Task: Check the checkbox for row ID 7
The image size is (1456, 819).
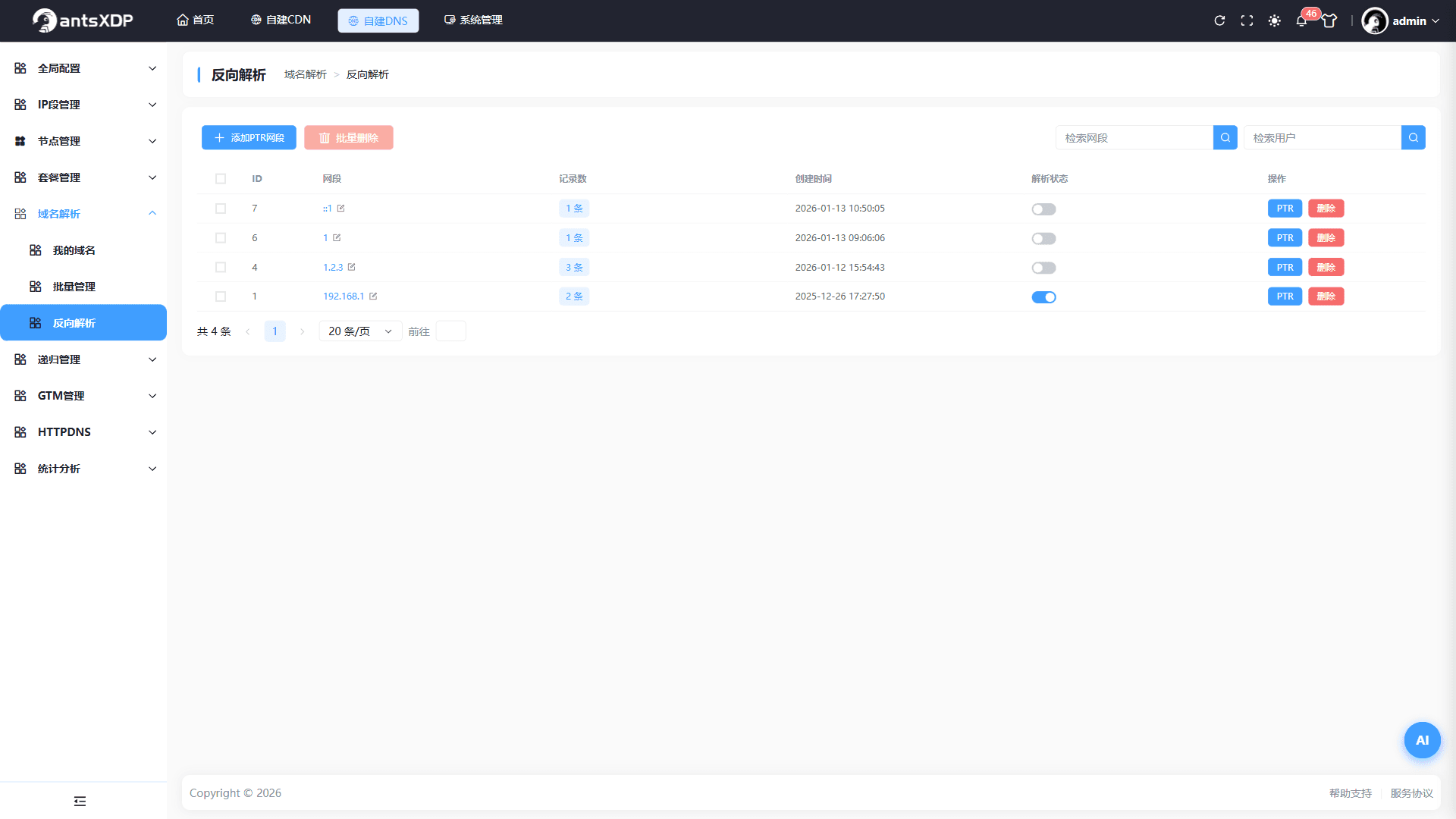Action: 221,209
